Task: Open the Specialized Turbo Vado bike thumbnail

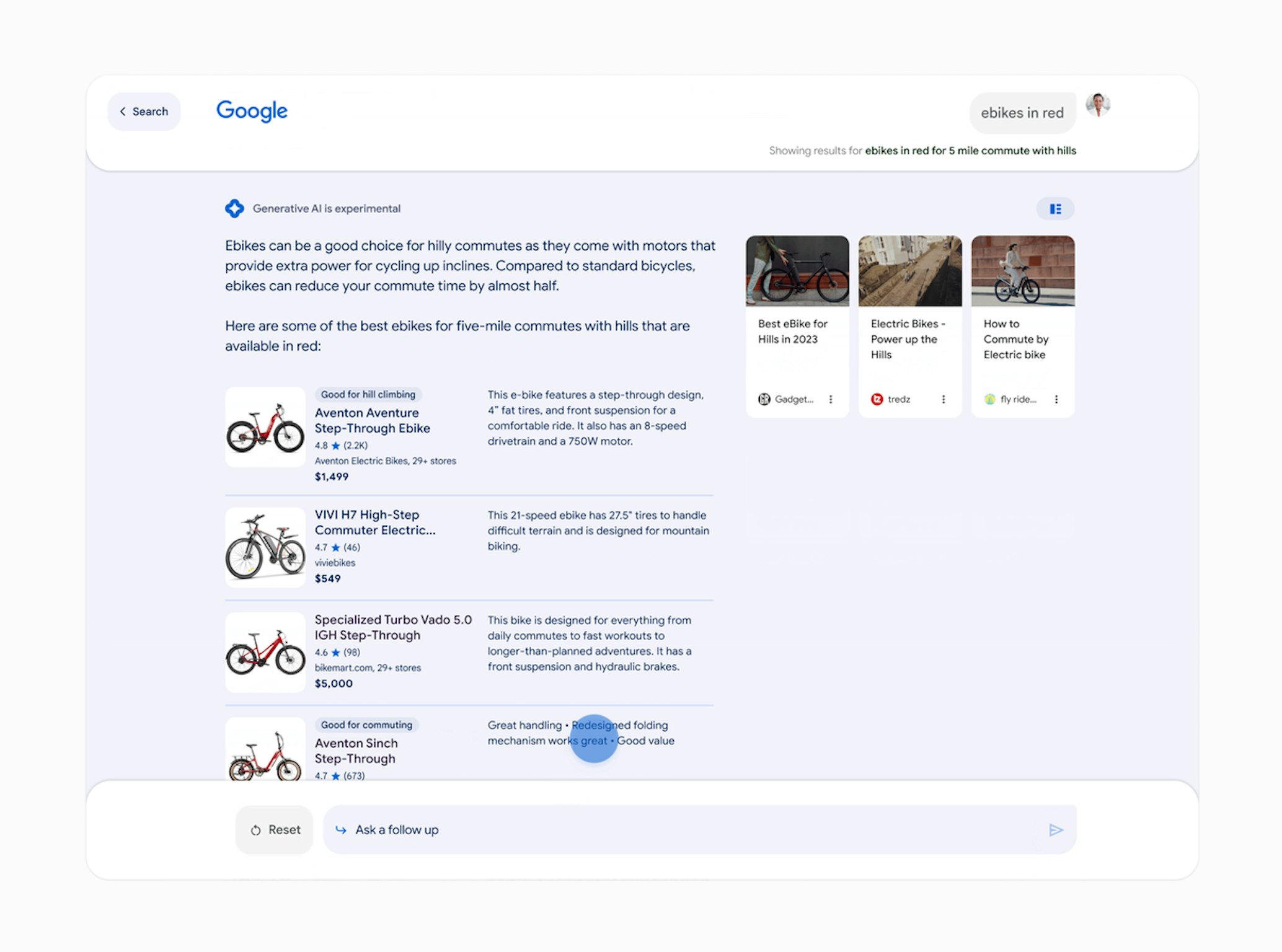Action: pos(265,653)
